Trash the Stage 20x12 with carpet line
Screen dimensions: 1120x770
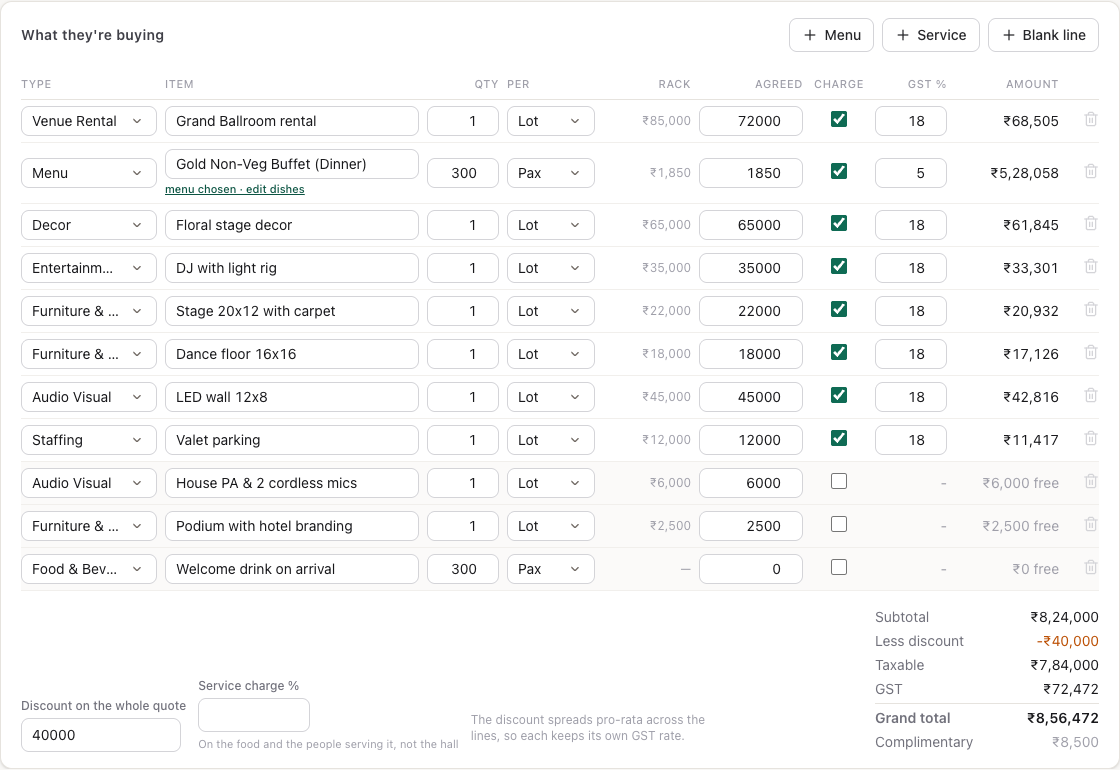point(1090,309)
